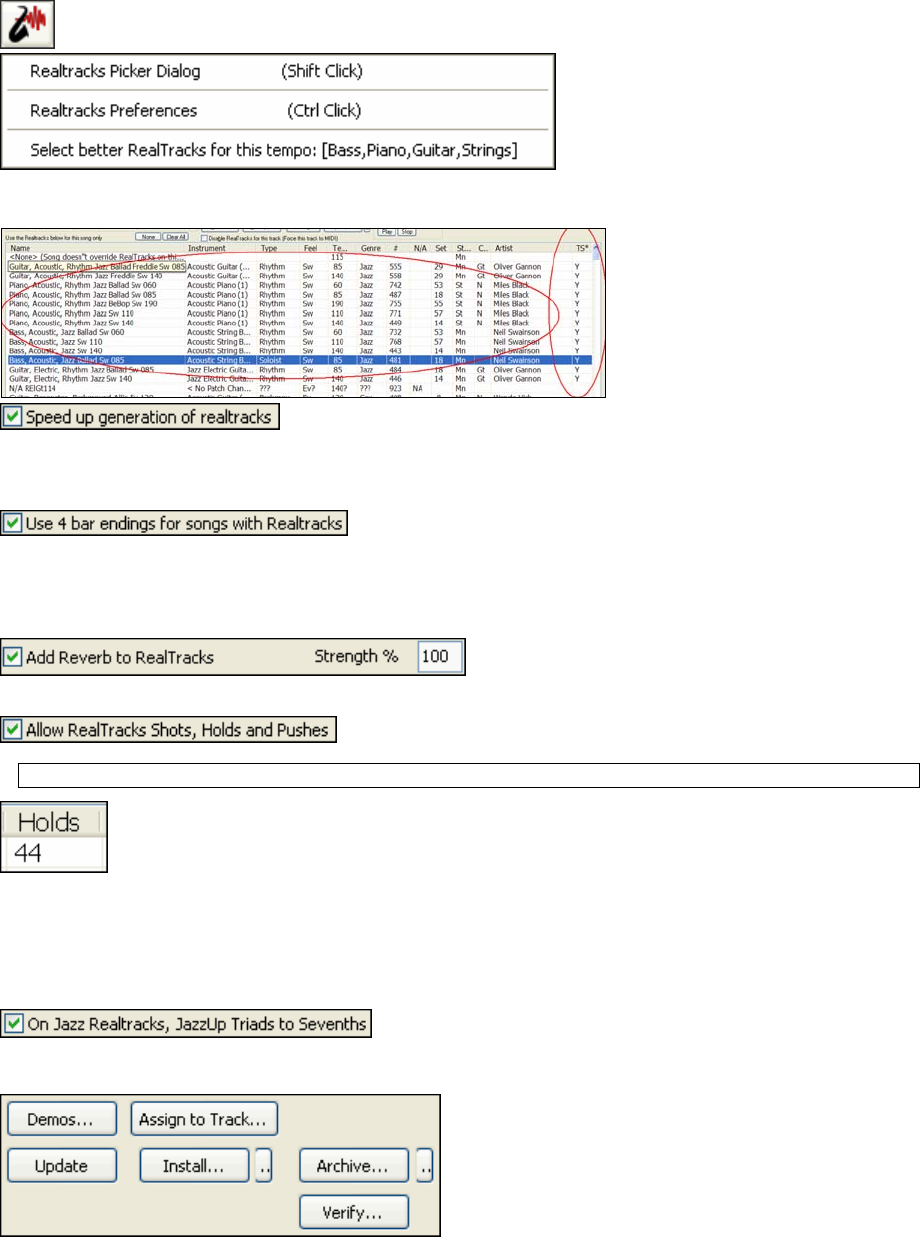Click small '..' button beside Archive
Image resolution: width=920 pixels, height=1237 pixels.
(x=424, y=1166)
